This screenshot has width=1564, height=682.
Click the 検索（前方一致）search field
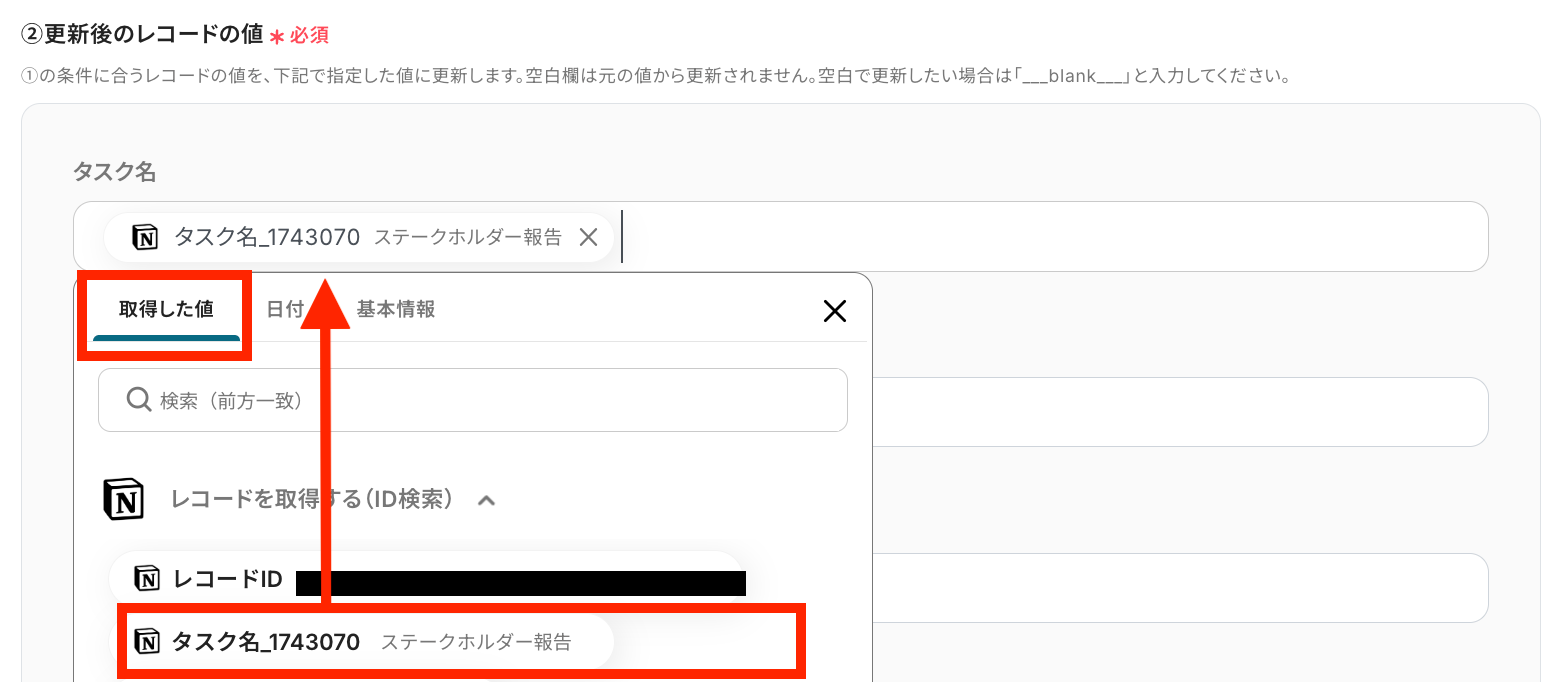473,400
